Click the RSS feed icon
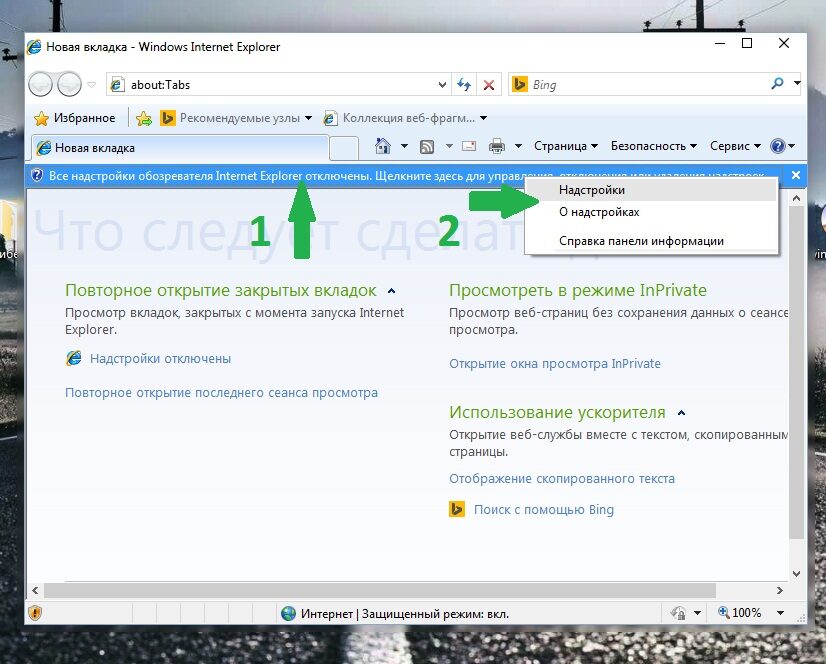 pyautogui.click(x=427, y=146)
